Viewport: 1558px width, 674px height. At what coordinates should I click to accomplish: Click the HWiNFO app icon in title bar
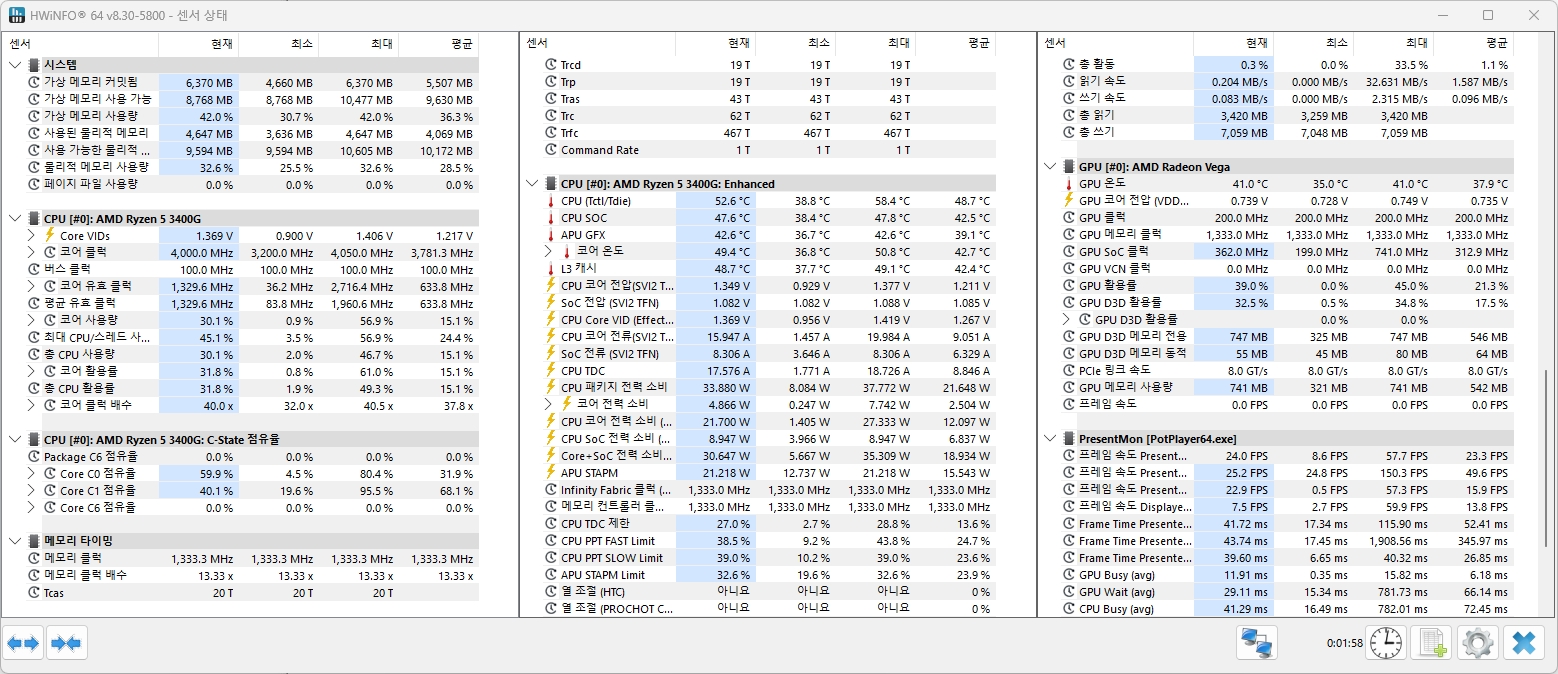pos(17,15)
